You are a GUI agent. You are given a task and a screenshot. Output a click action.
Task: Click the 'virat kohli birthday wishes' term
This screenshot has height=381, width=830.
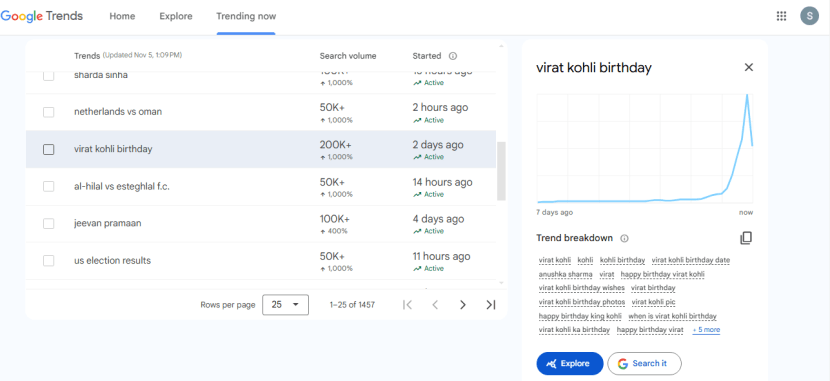pos(582,288)
